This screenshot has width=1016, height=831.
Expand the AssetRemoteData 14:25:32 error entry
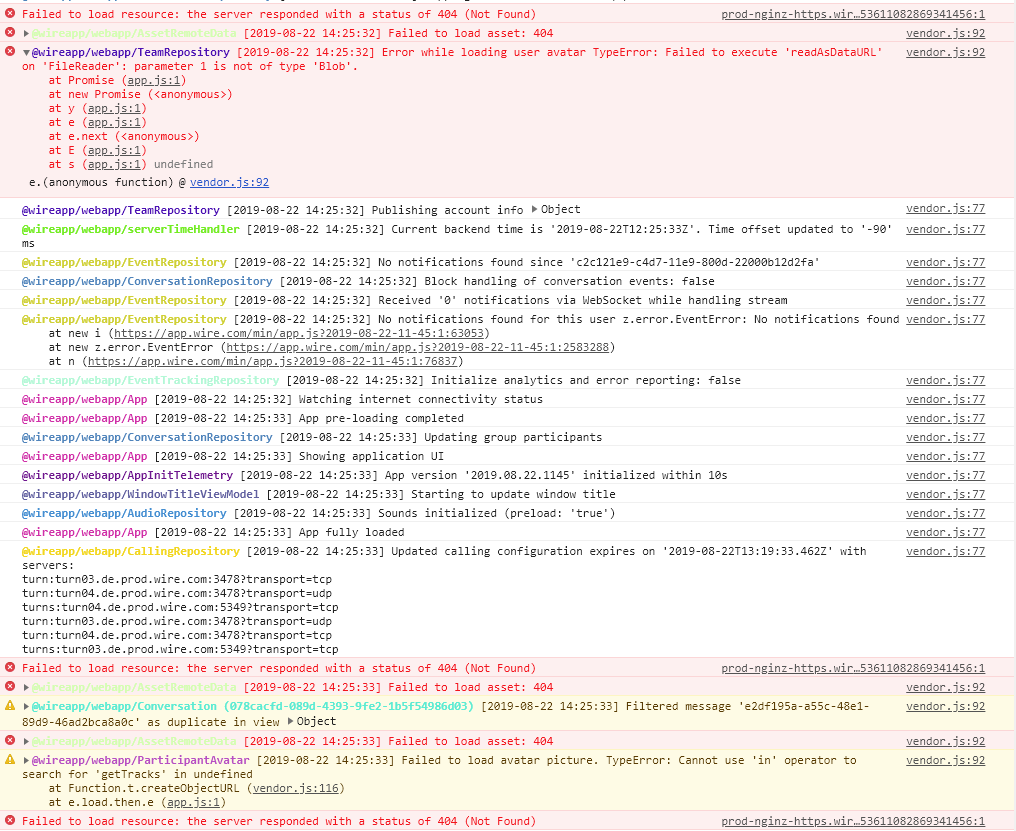coord(26,33)
